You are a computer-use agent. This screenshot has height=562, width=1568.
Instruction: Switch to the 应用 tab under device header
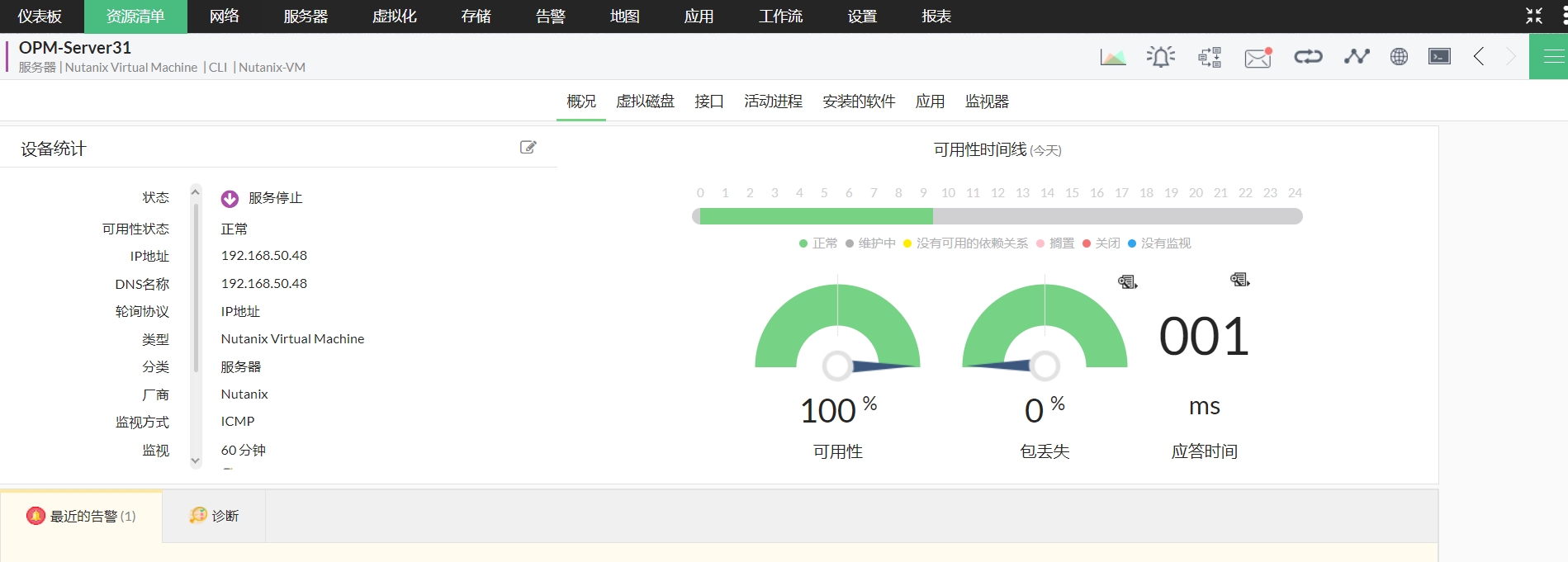[931, 102]
